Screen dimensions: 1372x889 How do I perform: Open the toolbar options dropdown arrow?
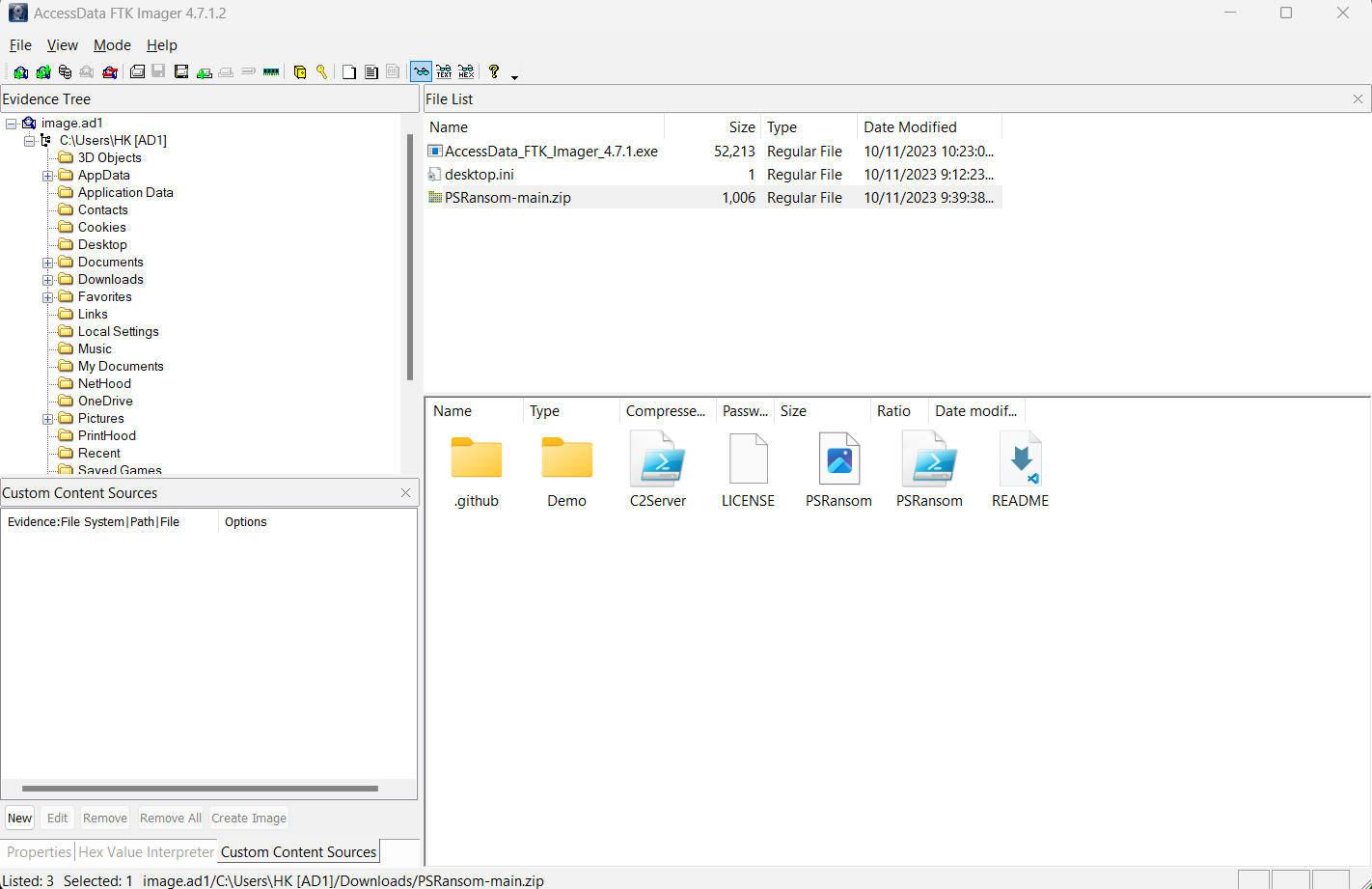tap(514, 77)
